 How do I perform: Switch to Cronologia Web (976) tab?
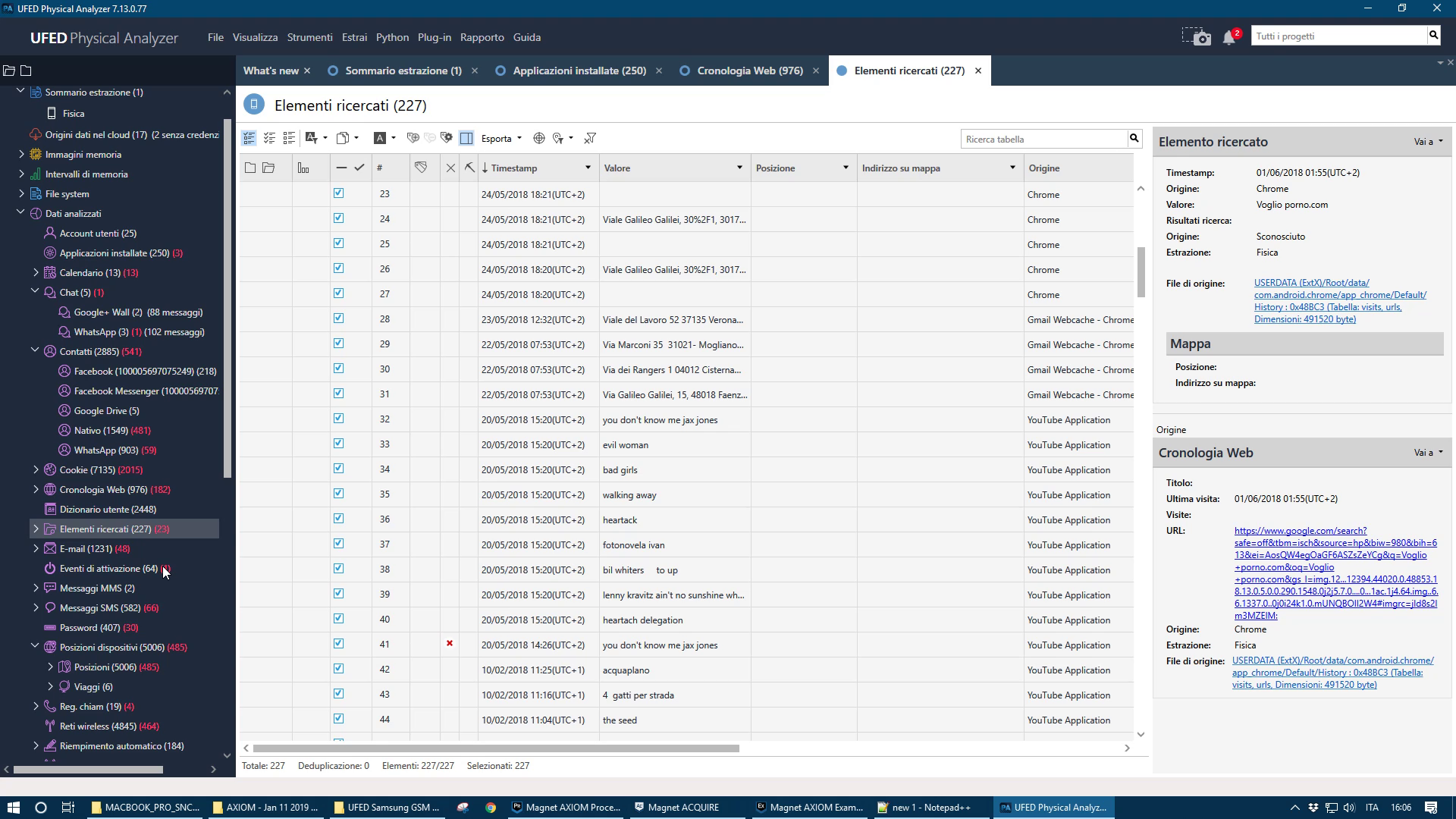[x=749, y=71]
